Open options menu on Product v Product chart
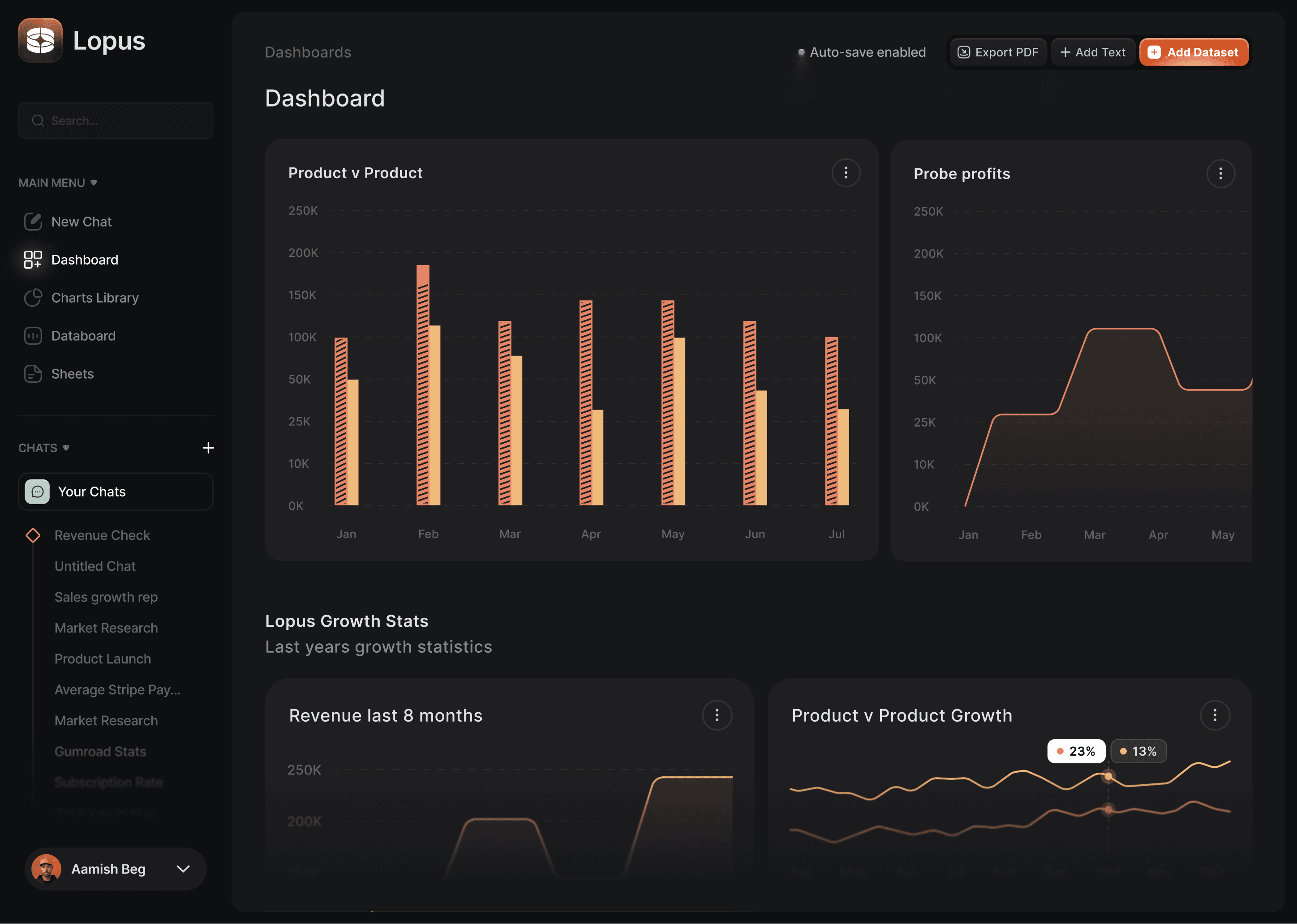This screenshot has height=924, width=1297. point(846,172)
